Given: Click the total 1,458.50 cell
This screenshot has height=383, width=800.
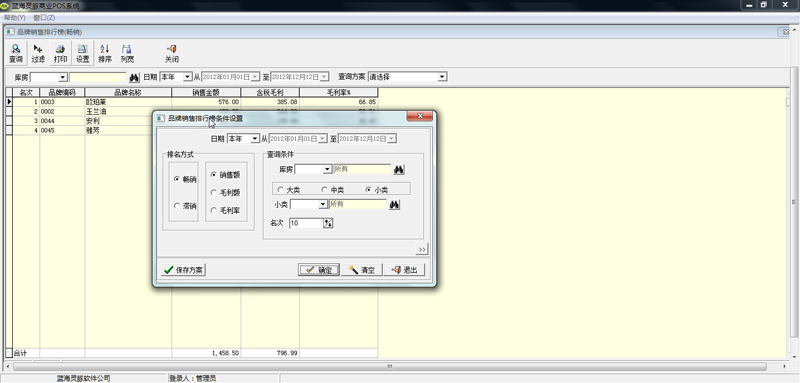Looking at the screenshot, I should 206,353.
